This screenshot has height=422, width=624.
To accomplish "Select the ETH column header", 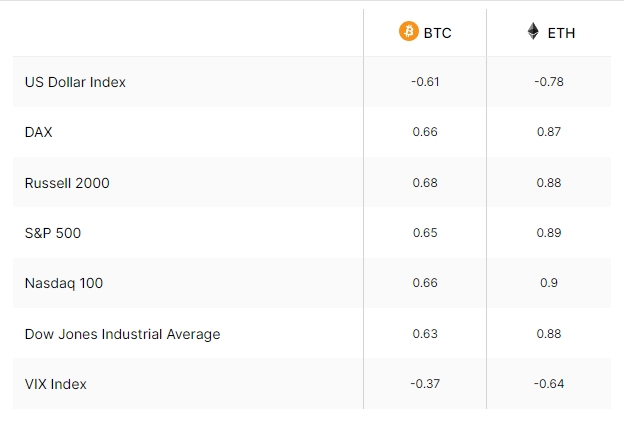I will tap(551, 32).
